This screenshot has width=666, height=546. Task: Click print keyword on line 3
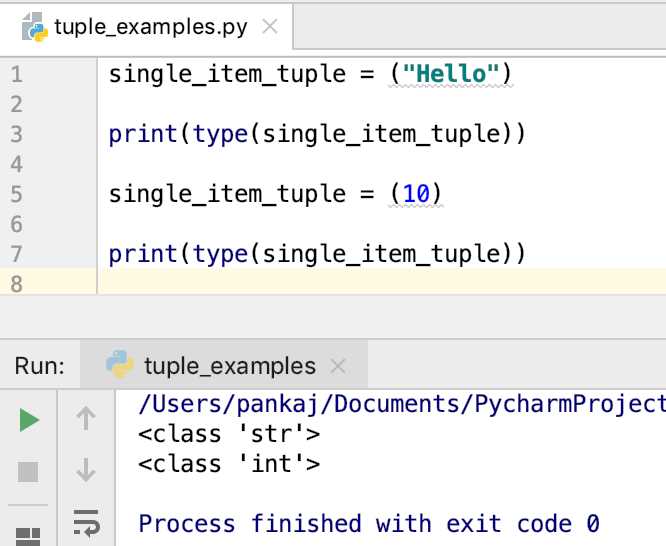coord(143,134)
